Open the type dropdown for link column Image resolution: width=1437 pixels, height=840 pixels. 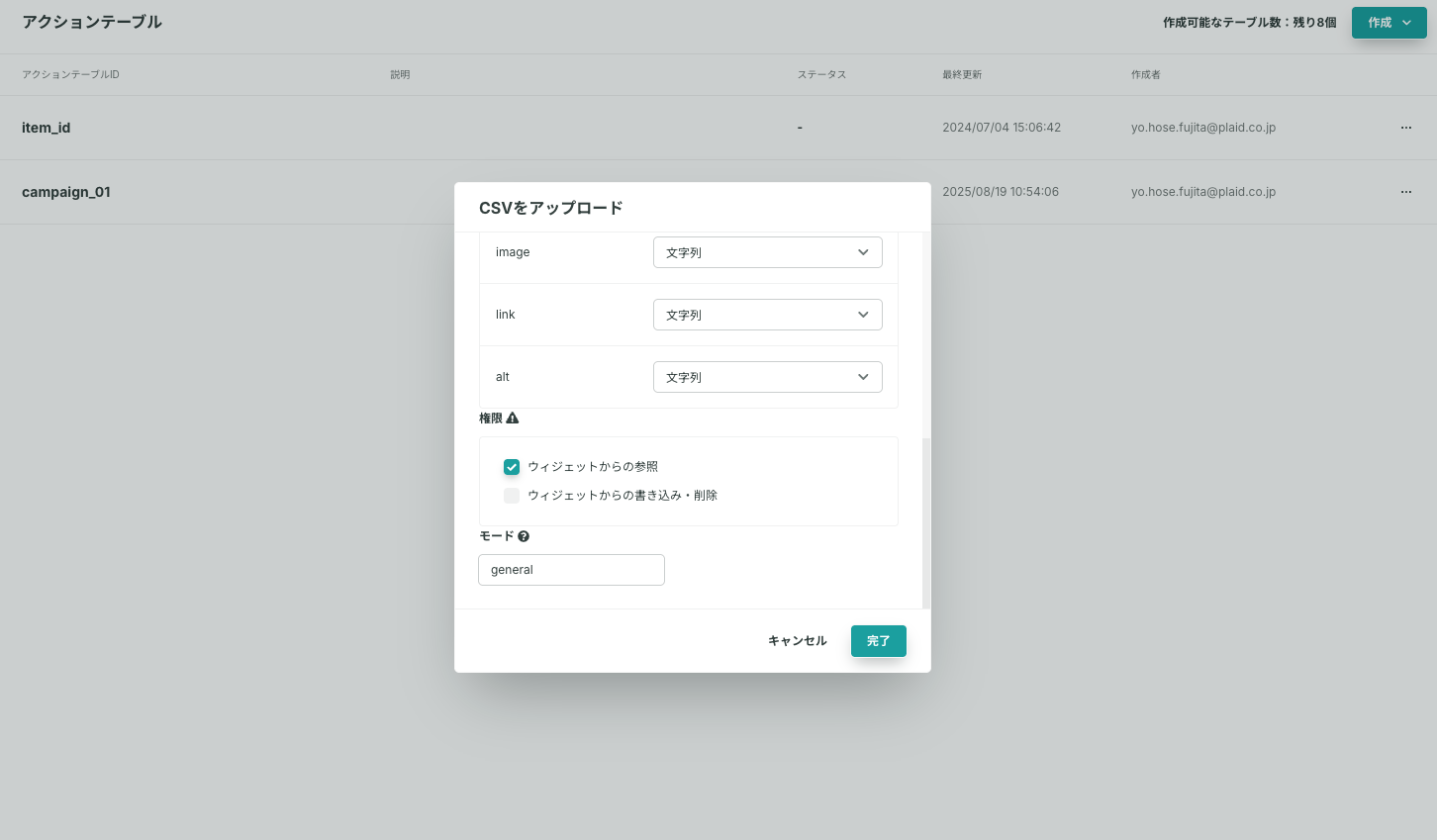click(x=768, y=315)
